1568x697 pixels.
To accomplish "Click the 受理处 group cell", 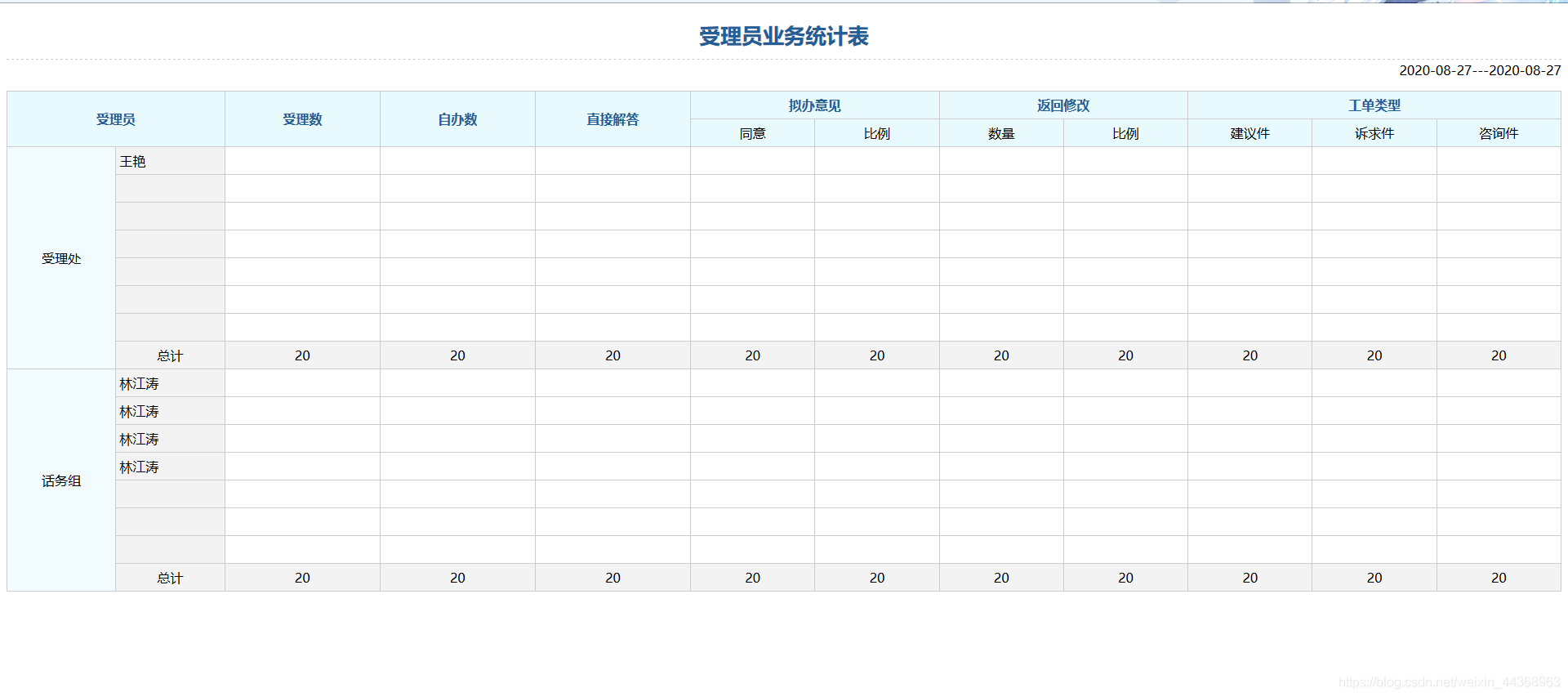I will click(x=61, y=258).
